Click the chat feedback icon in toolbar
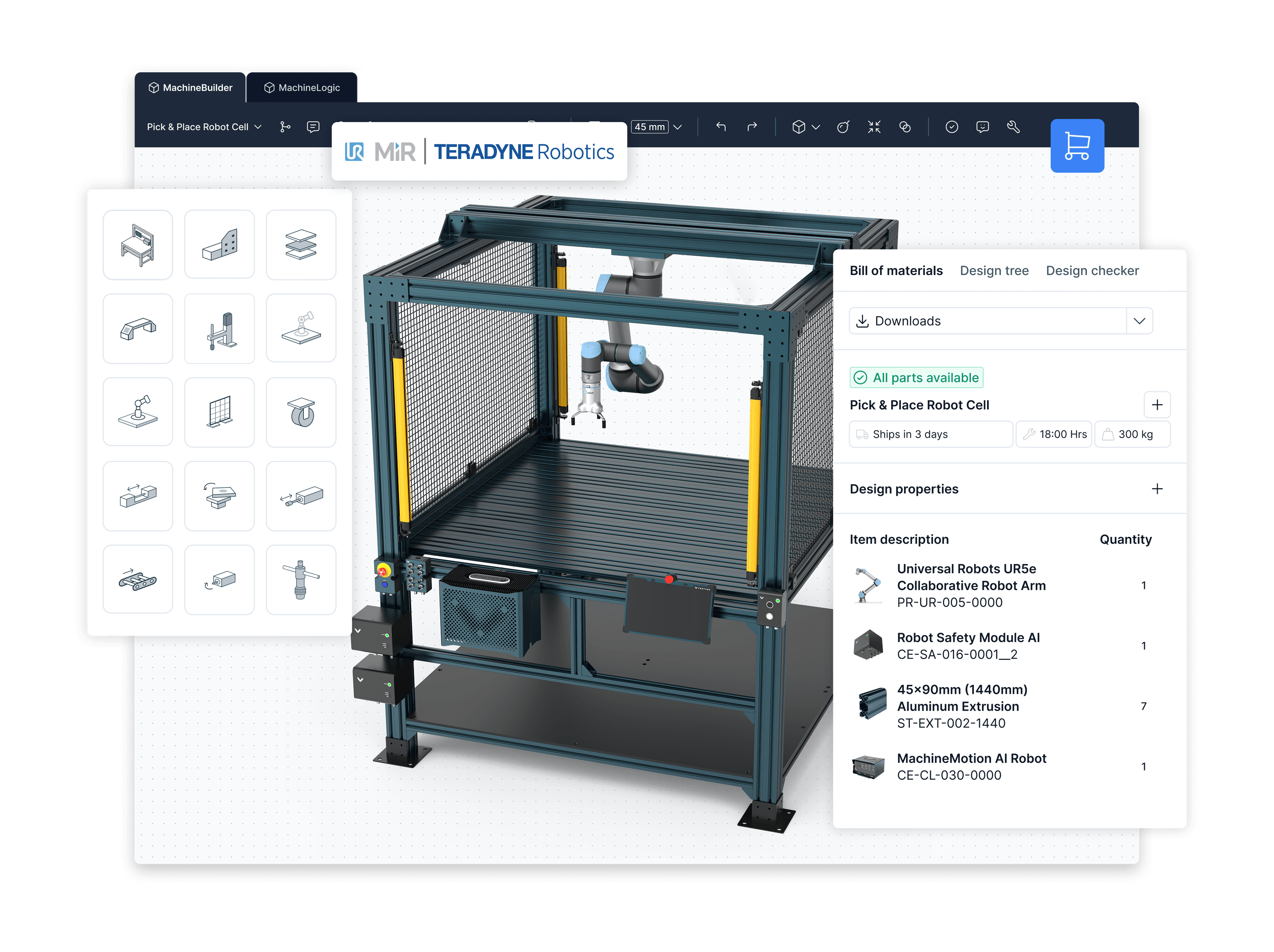 tap(983, 127)
